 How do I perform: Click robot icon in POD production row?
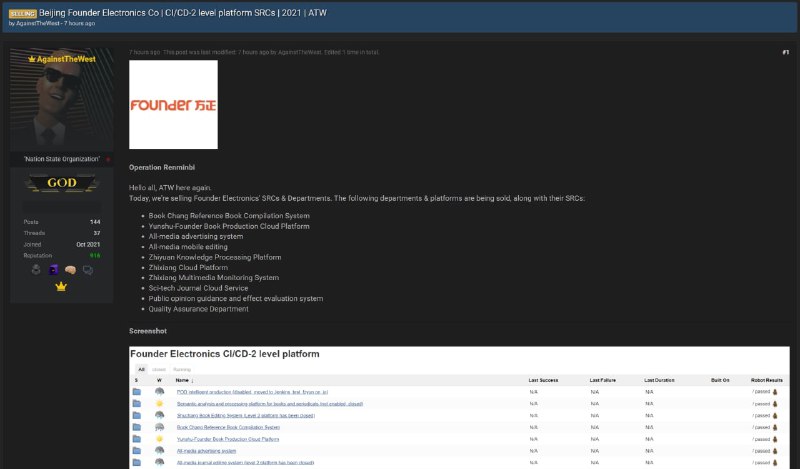coord(775,392)
